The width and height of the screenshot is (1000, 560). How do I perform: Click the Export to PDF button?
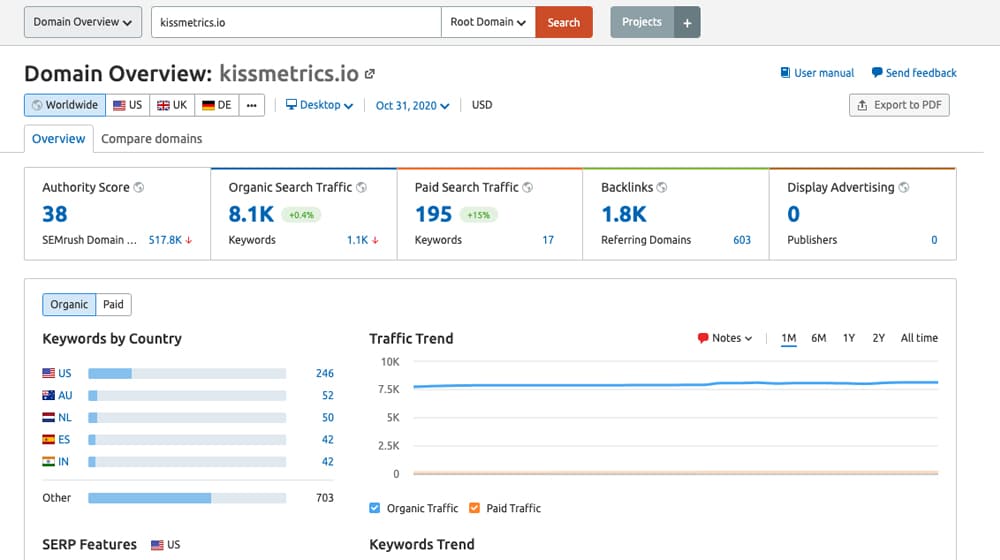point(899,105)
